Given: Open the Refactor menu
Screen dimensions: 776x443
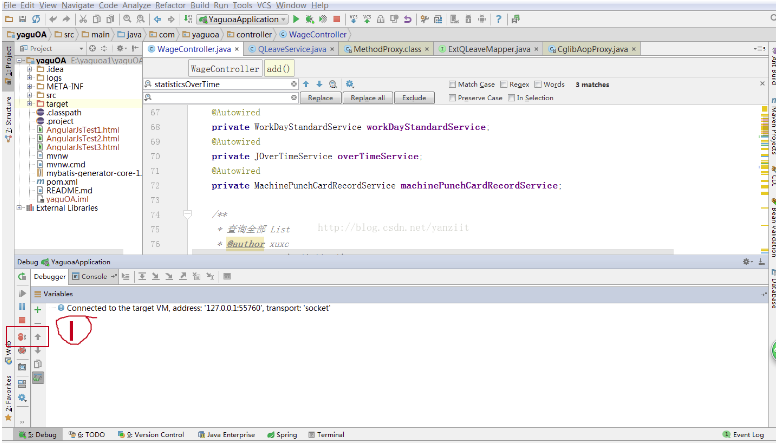Looking at the screenshot, I should coord(170,5).
